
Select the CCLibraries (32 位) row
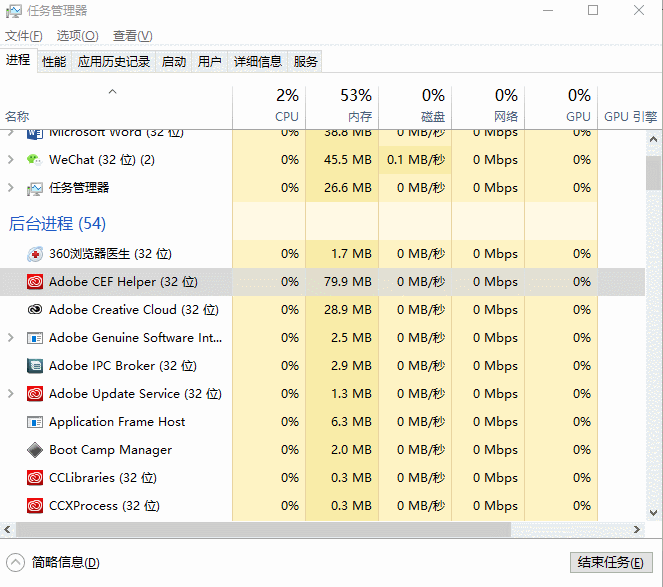pos(322,478)
